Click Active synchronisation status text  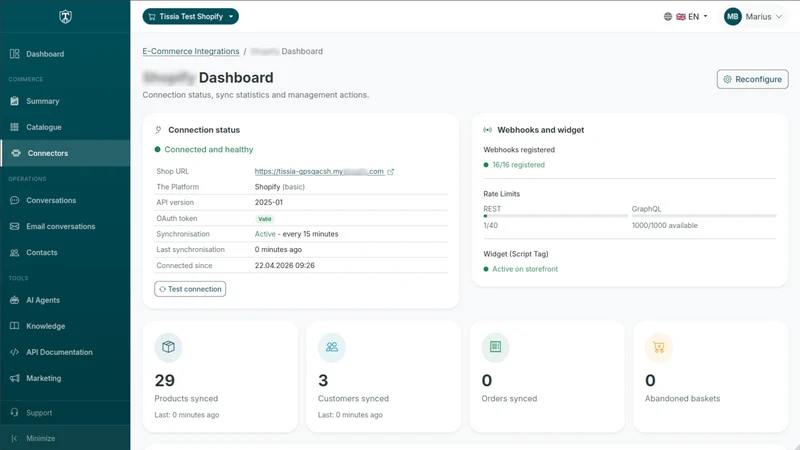pos(265,234)
